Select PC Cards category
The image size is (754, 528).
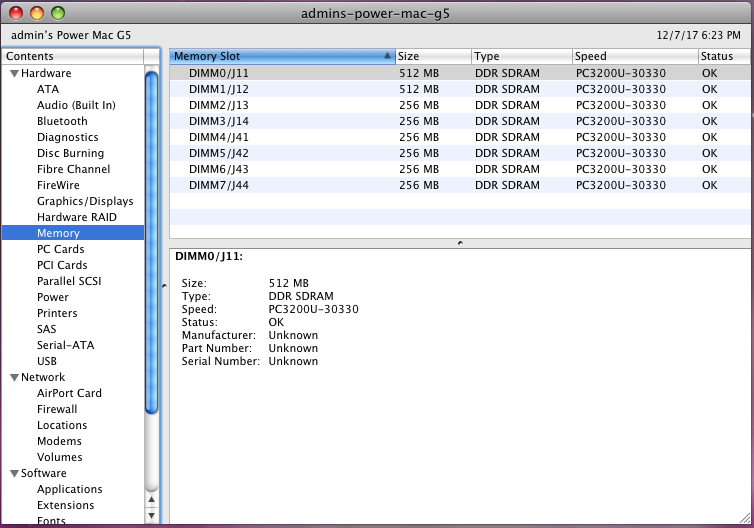pos(61,249)
